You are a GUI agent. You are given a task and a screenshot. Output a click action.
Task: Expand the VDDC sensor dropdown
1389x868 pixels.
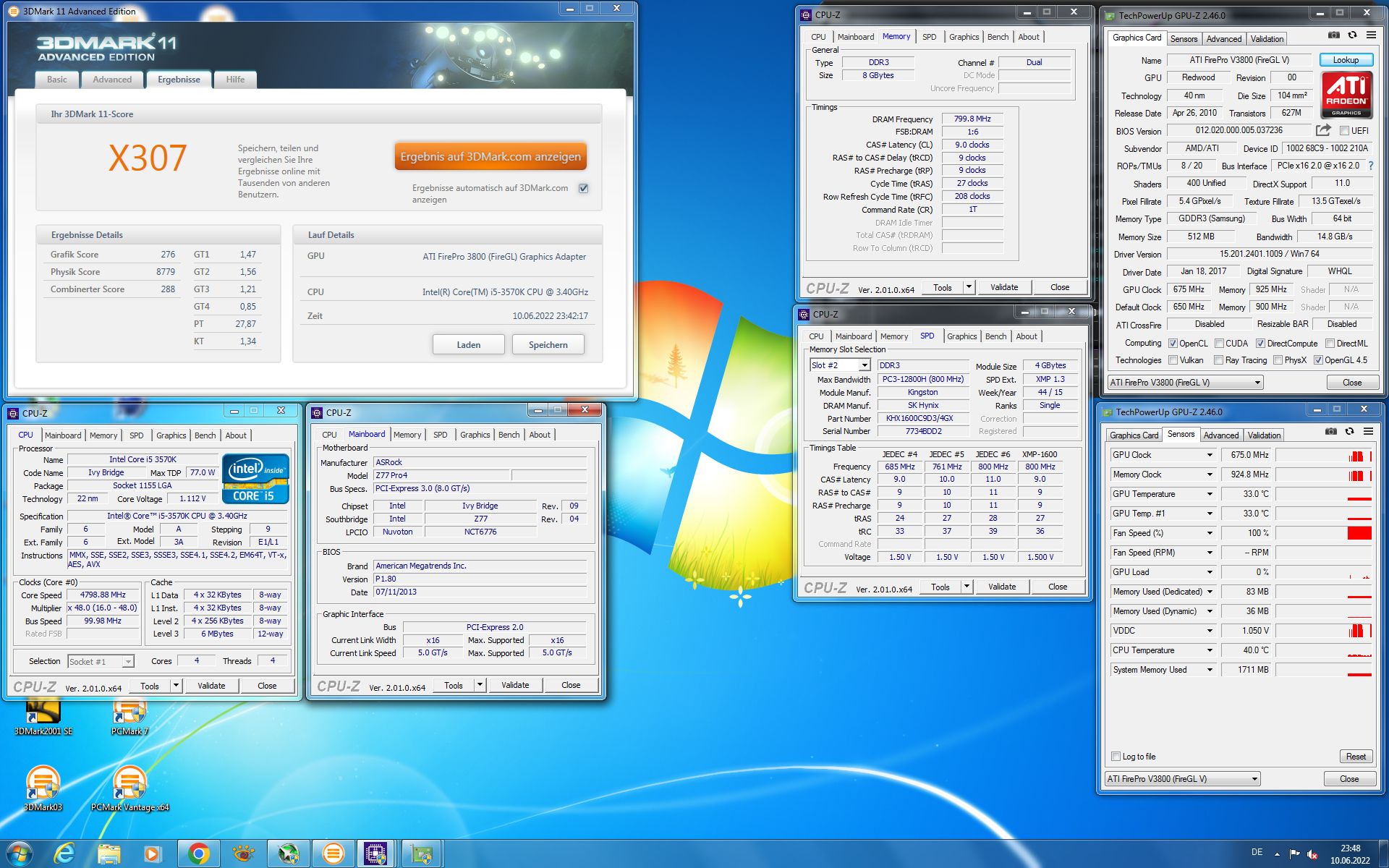(1209, 631)
